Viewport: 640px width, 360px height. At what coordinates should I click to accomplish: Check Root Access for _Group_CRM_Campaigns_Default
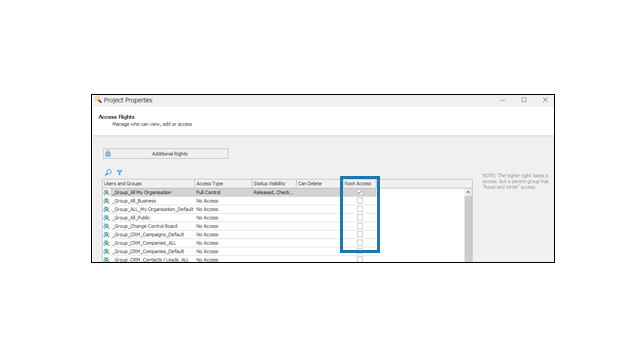[x=360, y=234]
